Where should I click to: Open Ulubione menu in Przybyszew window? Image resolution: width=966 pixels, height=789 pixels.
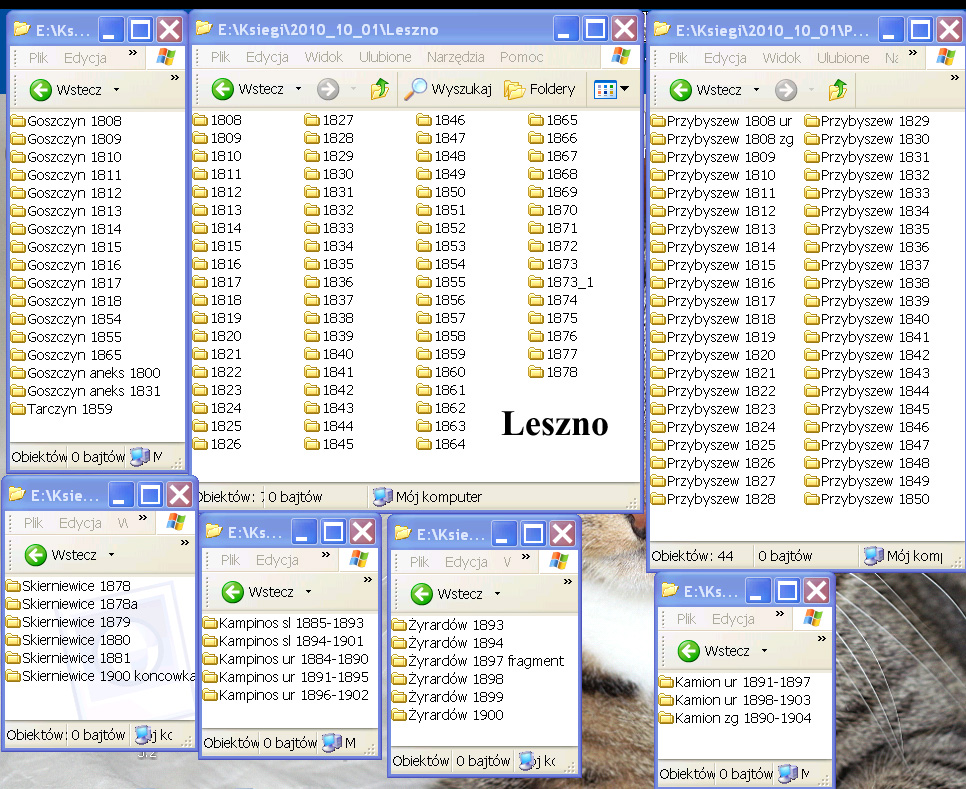[x=843, y=58]
